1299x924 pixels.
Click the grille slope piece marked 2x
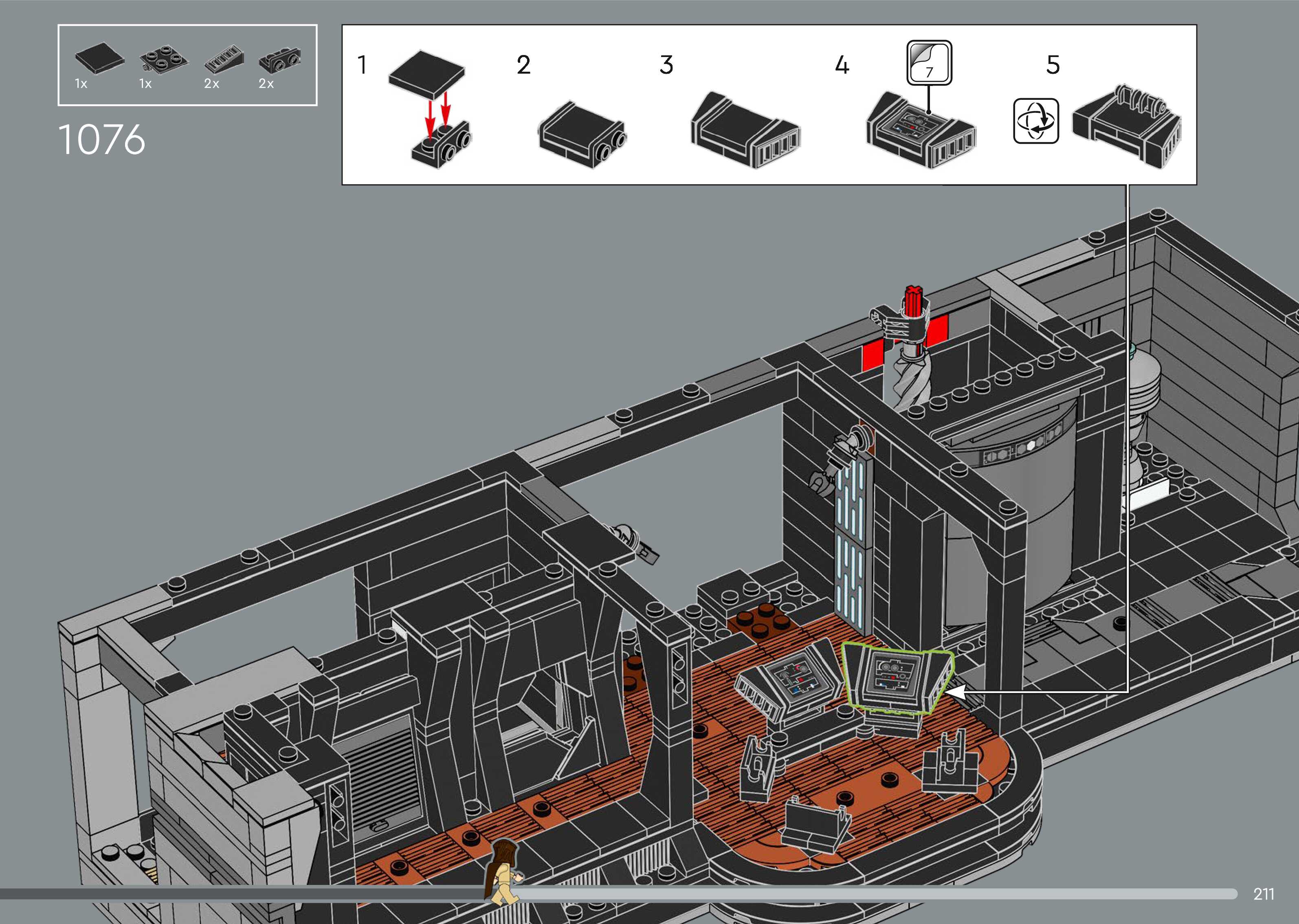coord(225,61)
